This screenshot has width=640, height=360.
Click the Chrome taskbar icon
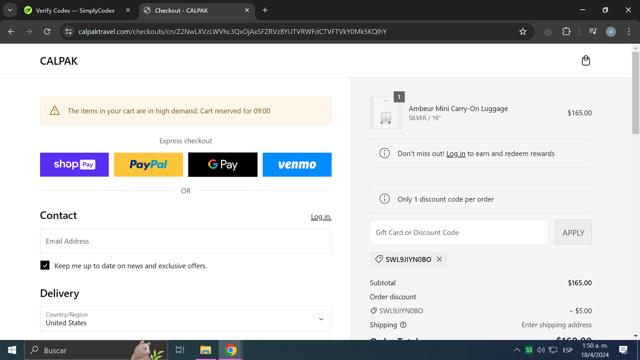click(231, 350)
